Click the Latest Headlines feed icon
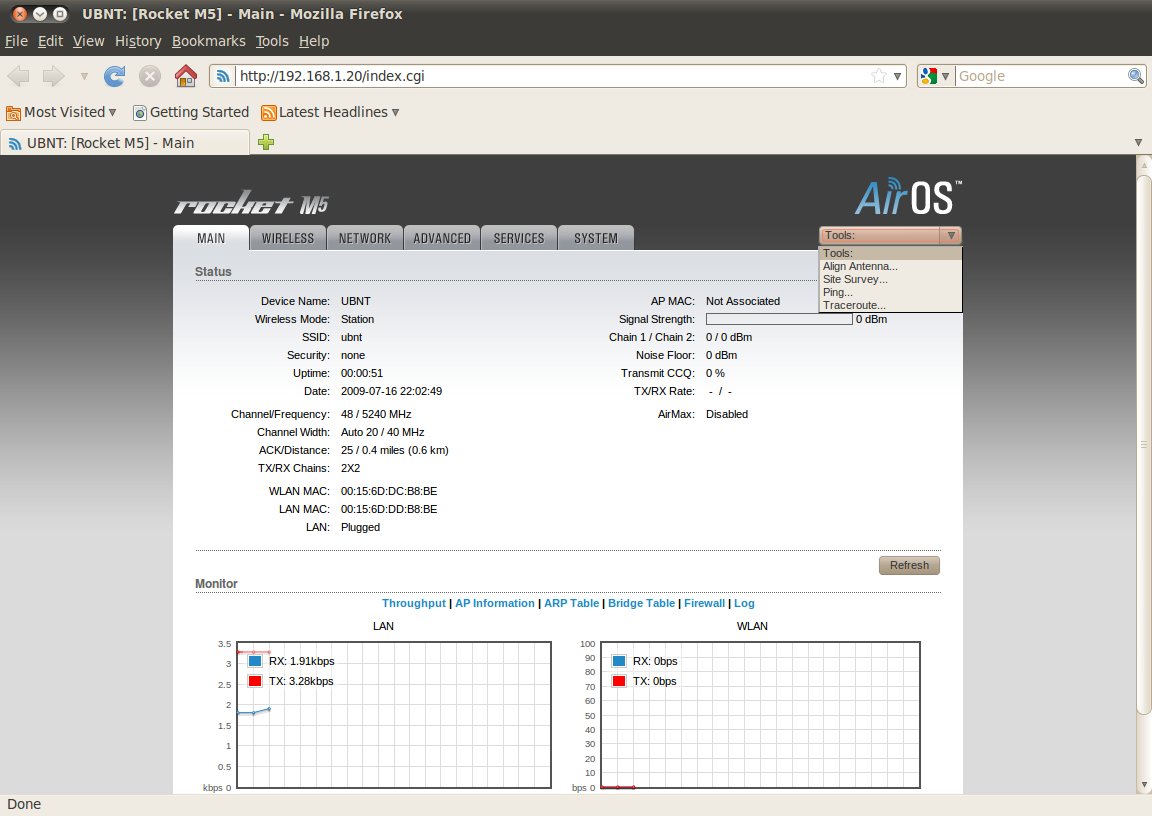Viewport: 1152px width, 816px height. (269, 112)
